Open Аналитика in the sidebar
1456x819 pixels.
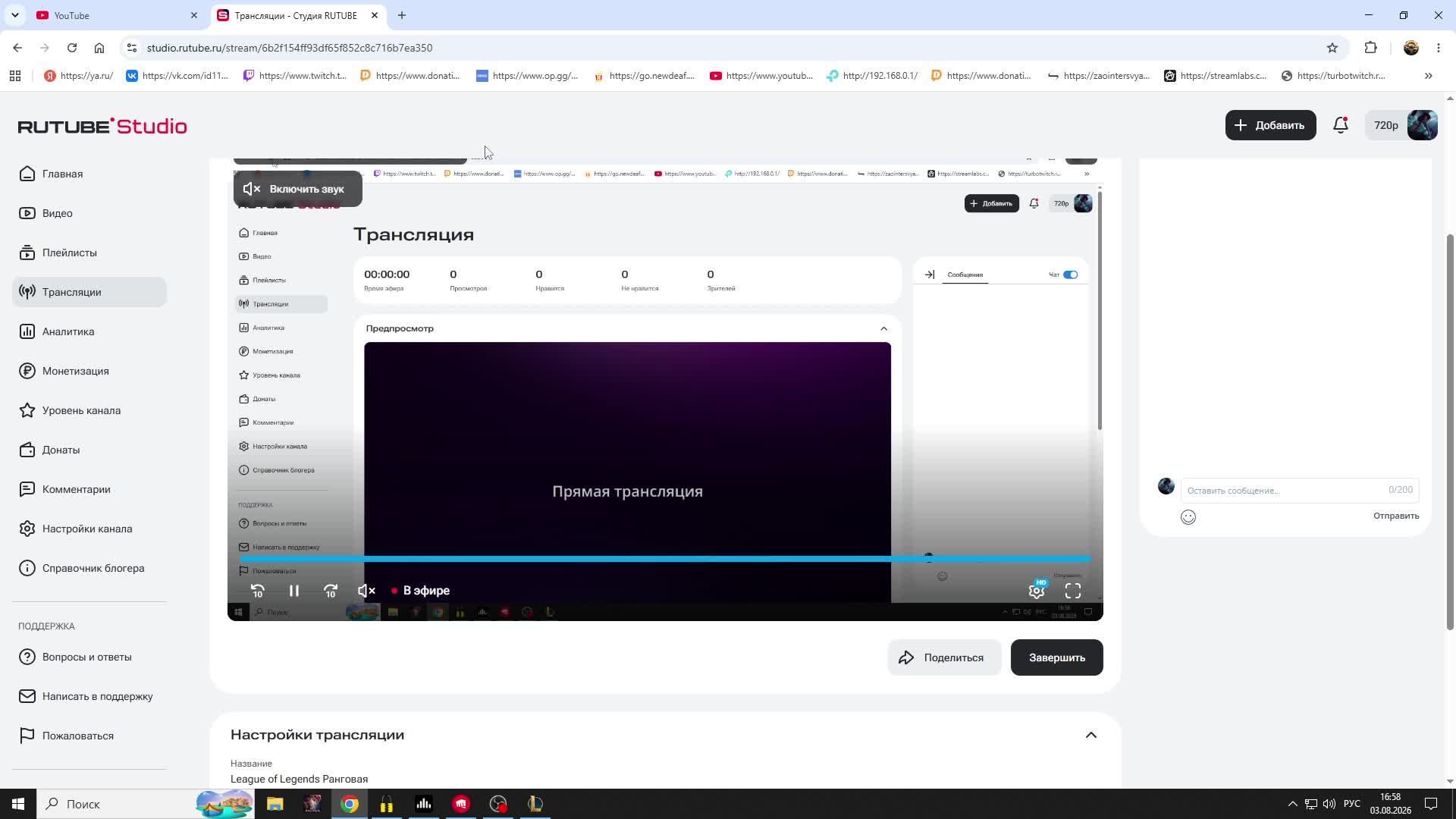89,331
